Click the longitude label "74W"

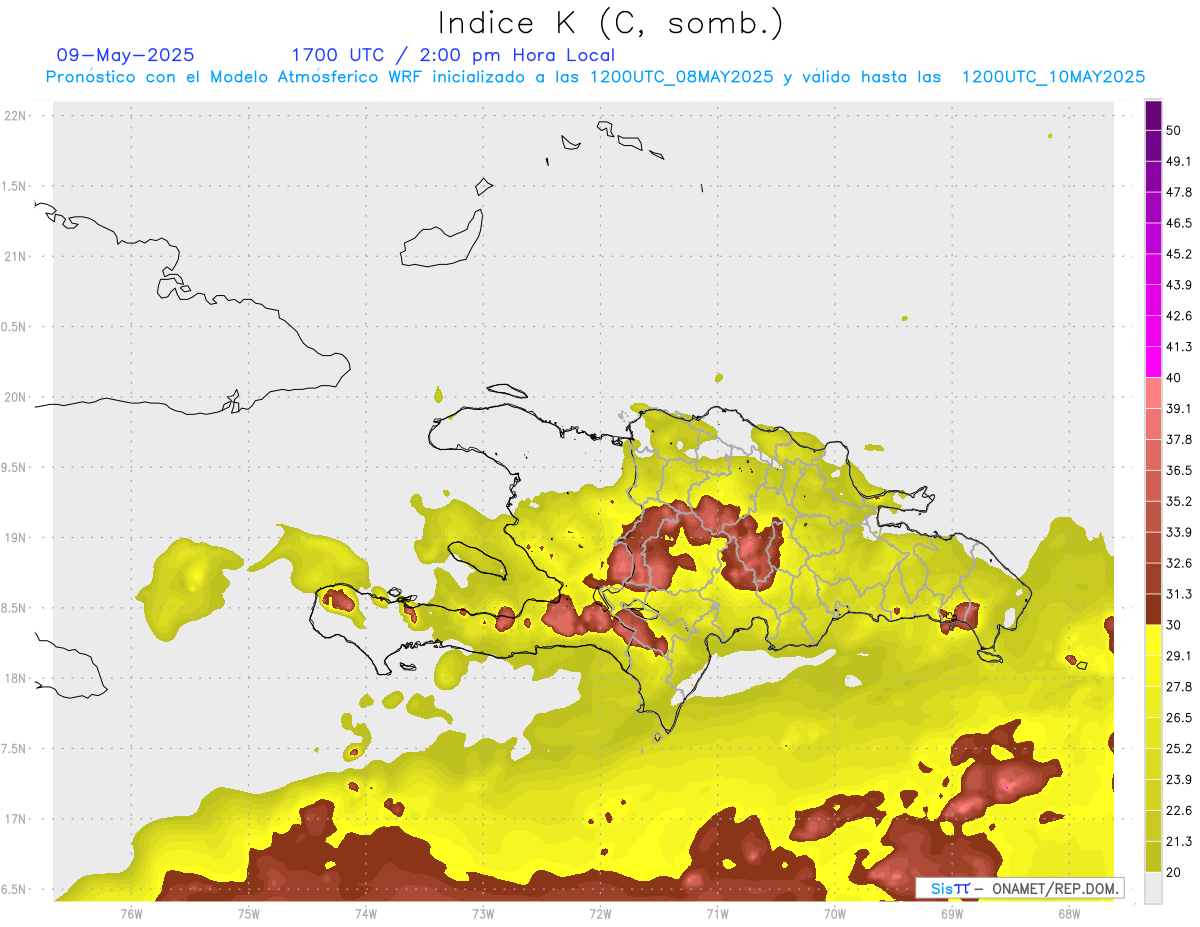pyautogui.click(x=365, y=914)
